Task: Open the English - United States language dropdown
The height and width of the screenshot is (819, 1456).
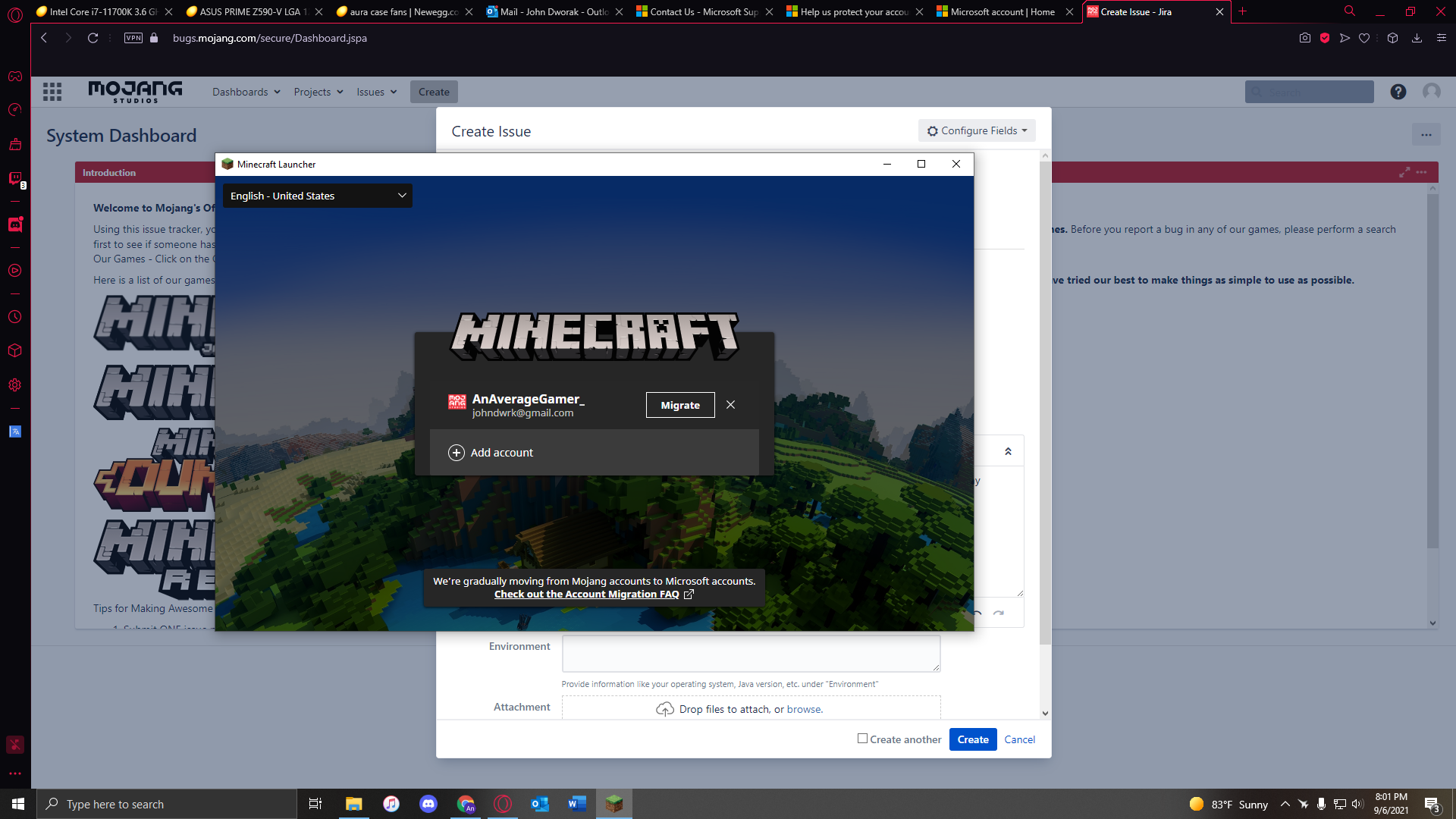Action: pyautogui.click(x=317, y=196)
